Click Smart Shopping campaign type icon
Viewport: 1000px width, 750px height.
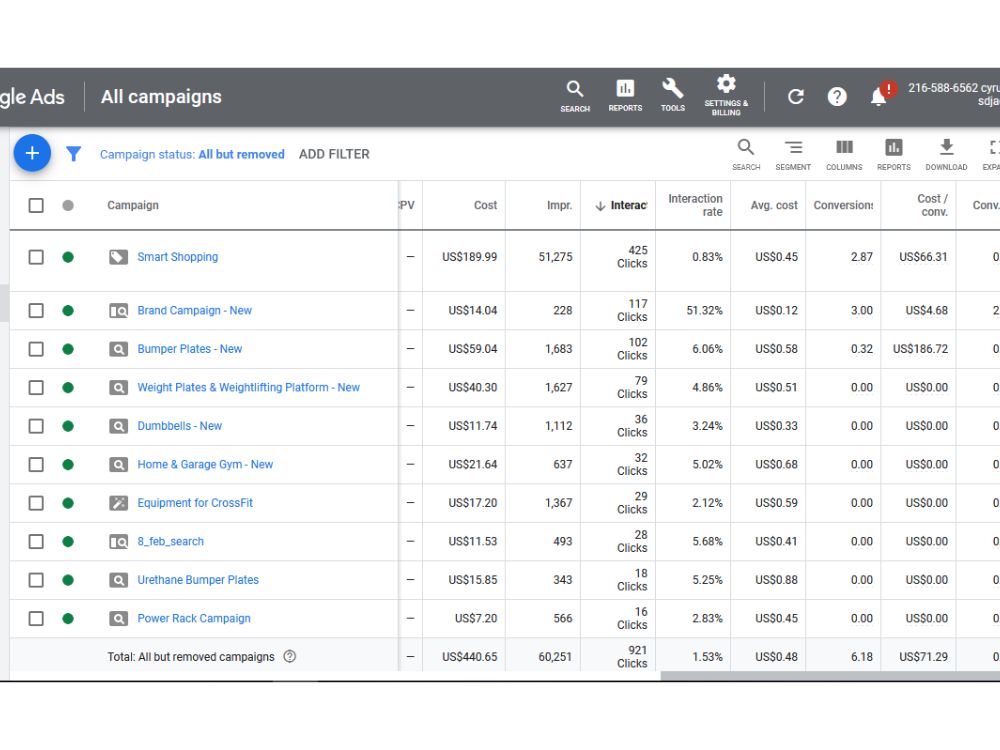click(x=118, y=257)
